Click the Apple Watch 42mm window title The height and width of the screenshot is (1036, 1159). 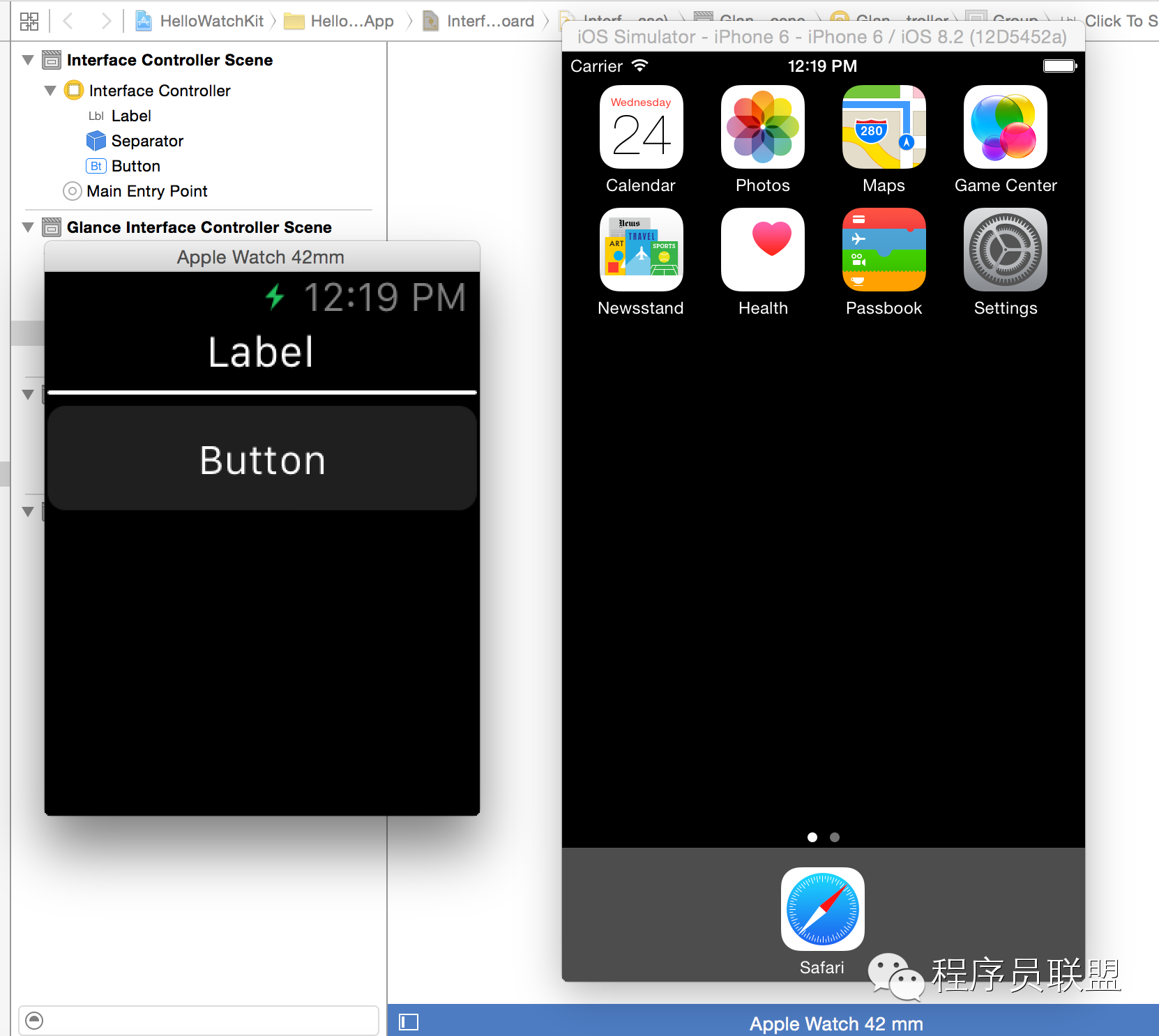coord(261,257)
